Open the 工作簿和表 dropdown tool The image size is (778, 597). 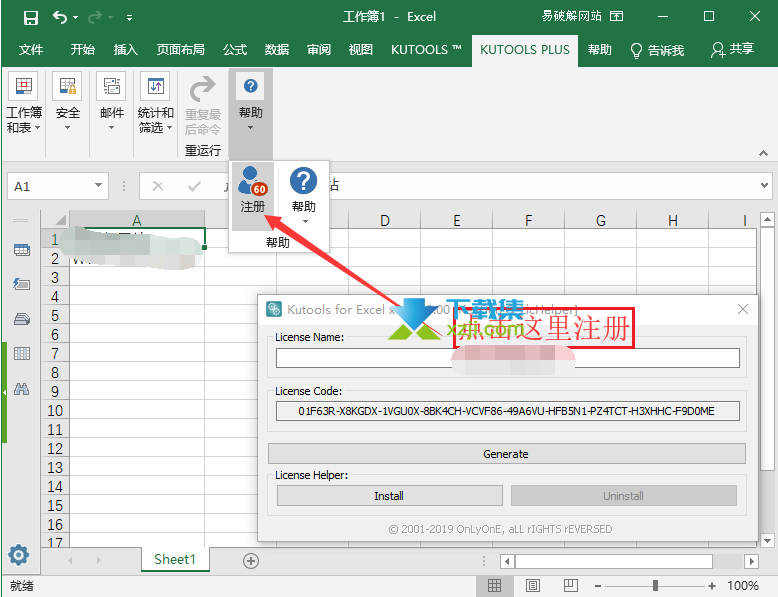pyautogui.click(x=24, y=104)
